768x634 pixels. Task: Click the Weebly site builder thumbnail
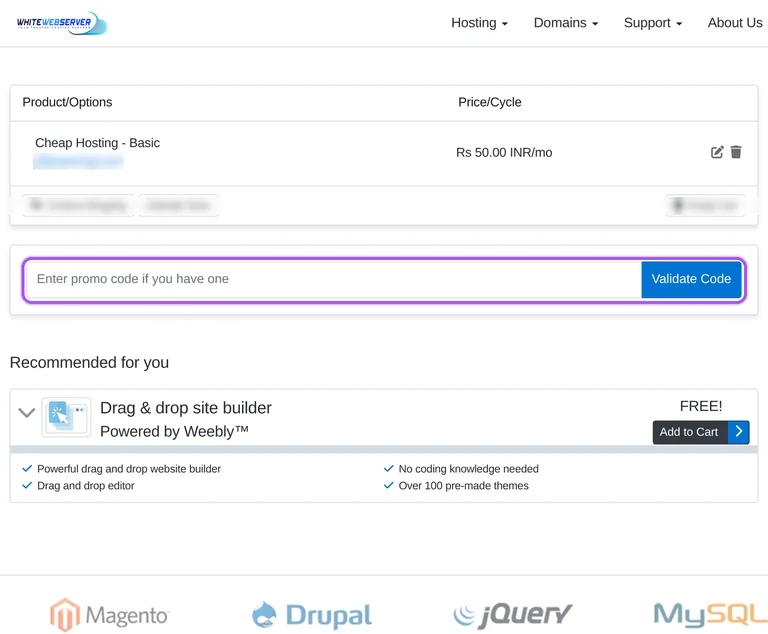66,417
